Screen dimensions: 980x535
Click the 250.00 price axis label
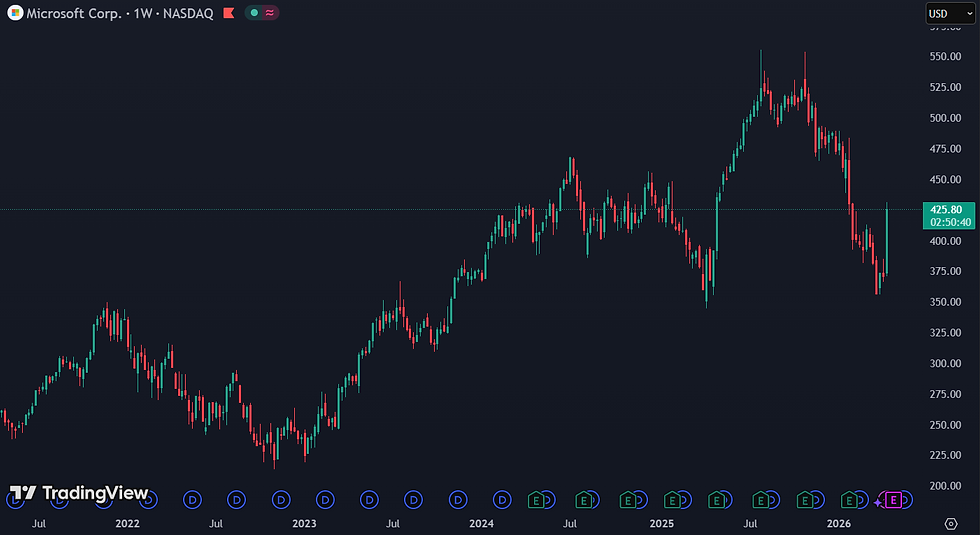pos(946,425)
